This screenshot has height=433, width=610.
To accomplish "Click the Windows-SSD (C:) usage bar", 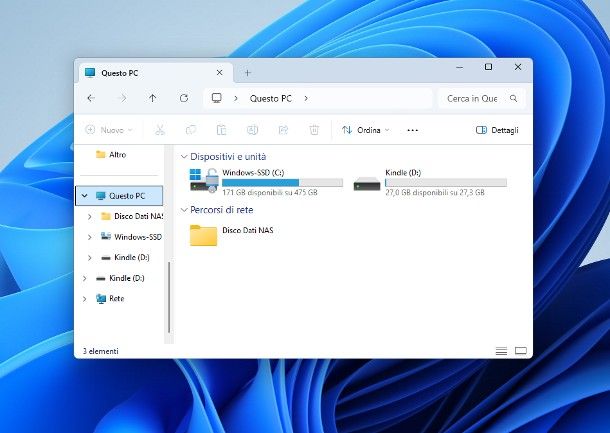I will (282, 182).
